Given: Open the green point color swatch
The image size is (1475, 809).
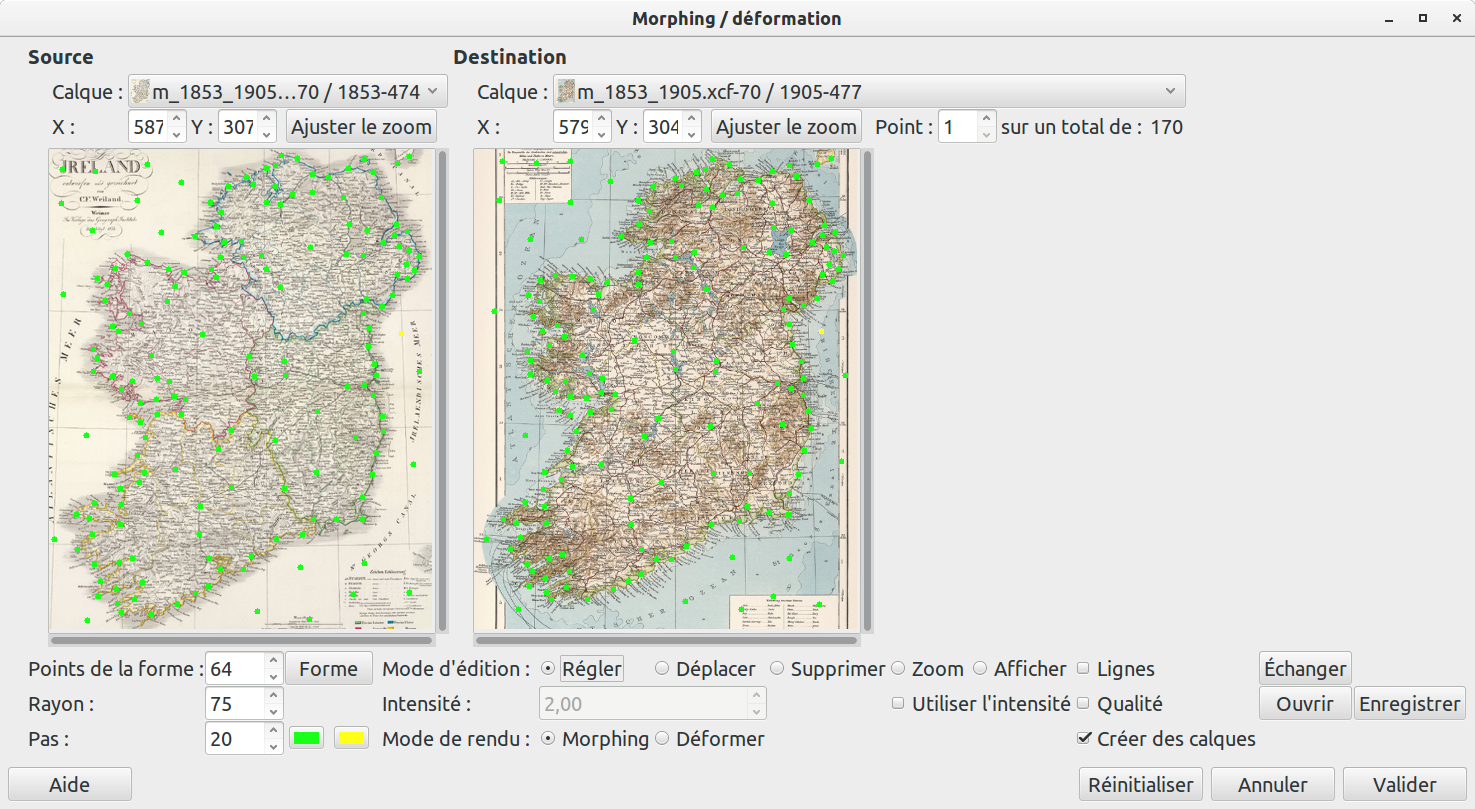Looking at the screenshot, I should coord(307,738).
